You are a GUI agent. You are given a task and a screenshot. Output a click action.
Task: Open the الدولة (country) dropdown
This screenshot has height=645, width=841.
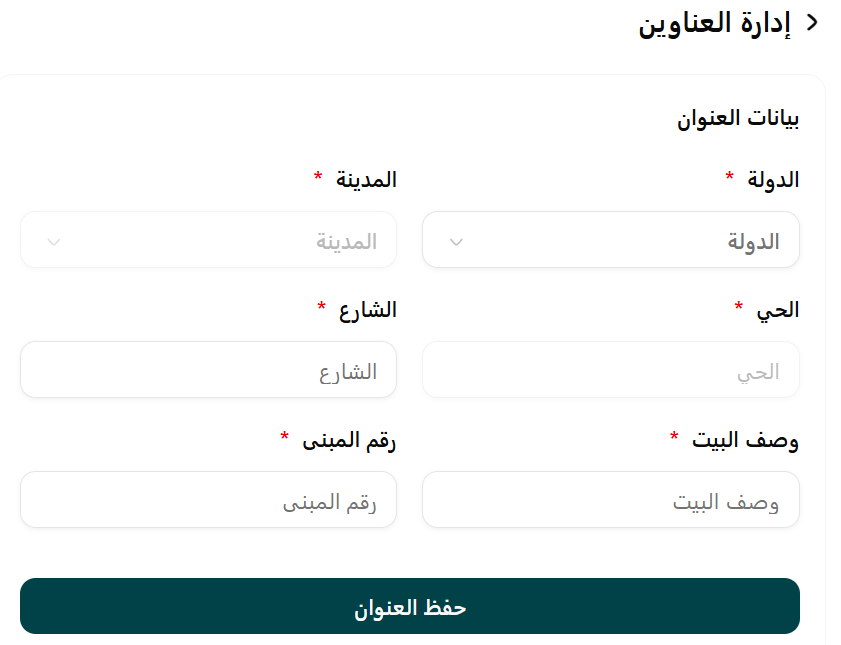pyautogui.click(x=610, y=239)
